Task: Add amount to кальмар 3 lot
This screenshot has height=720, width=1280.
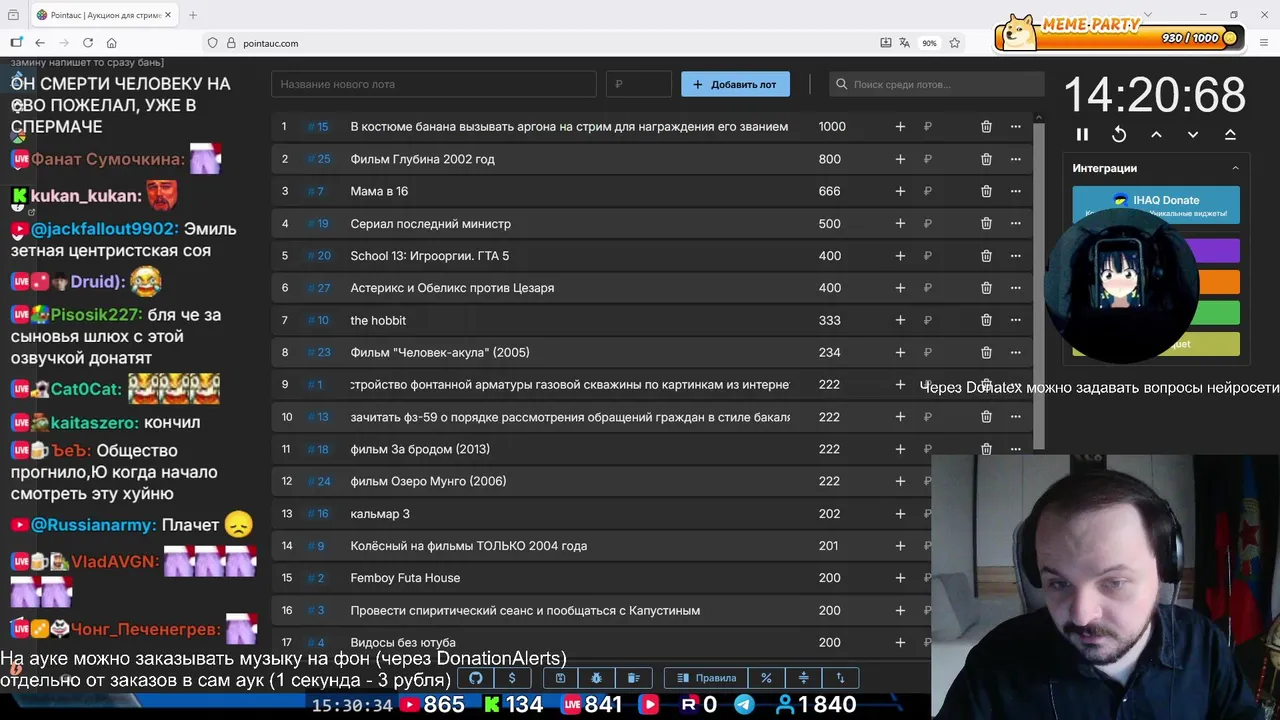Action: point(900,513)
